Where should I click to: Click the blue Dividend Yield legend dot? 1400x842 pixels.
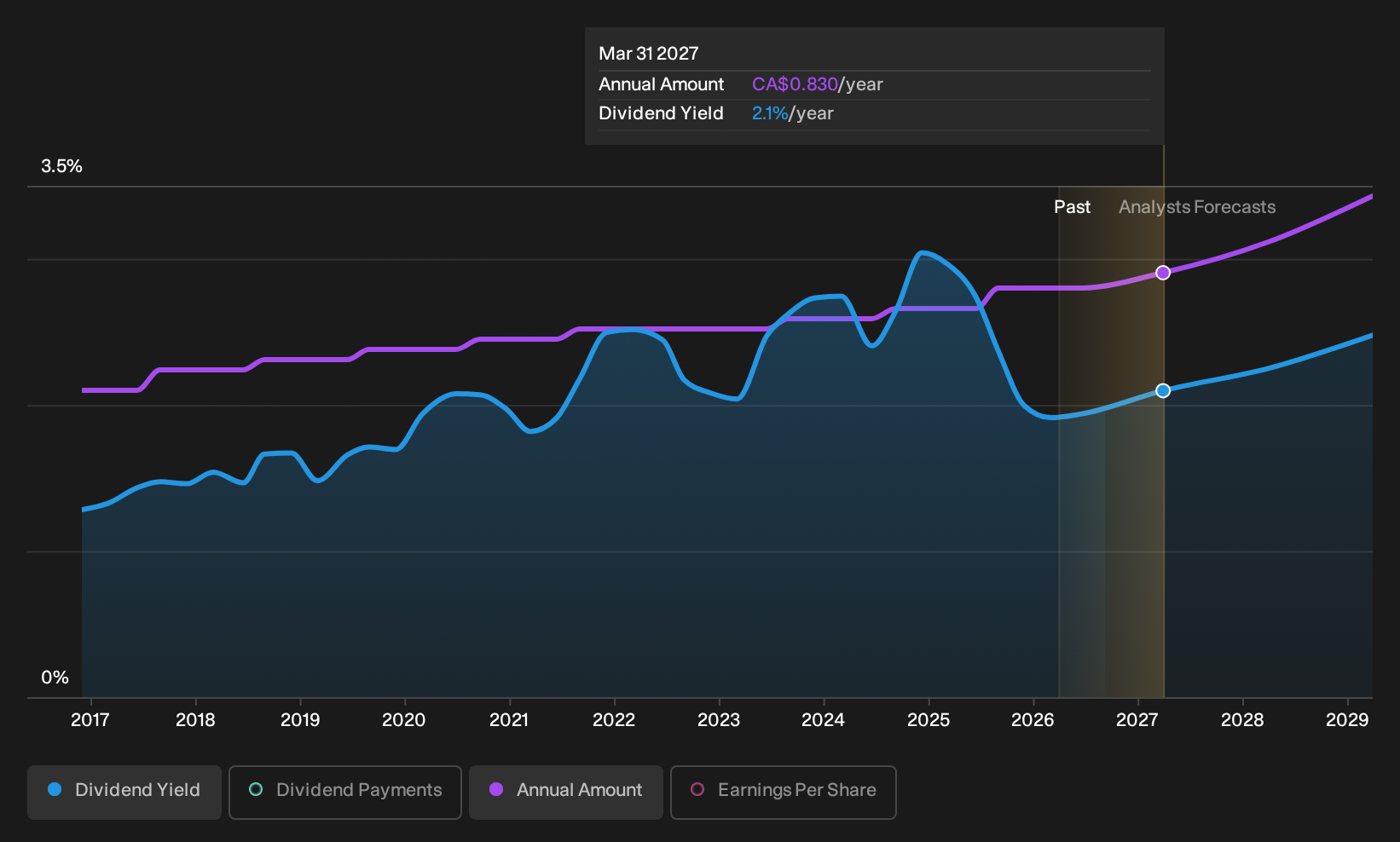click(x=55, y=789)
